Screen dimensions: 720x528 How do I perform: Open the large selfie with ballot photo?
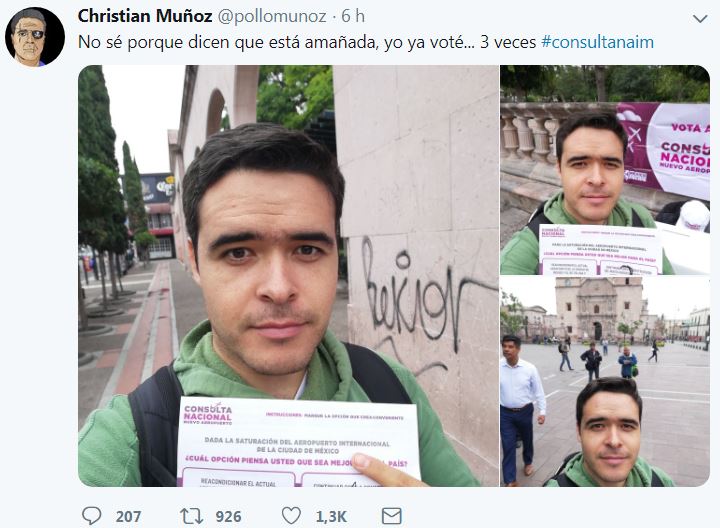click(288, 275)
